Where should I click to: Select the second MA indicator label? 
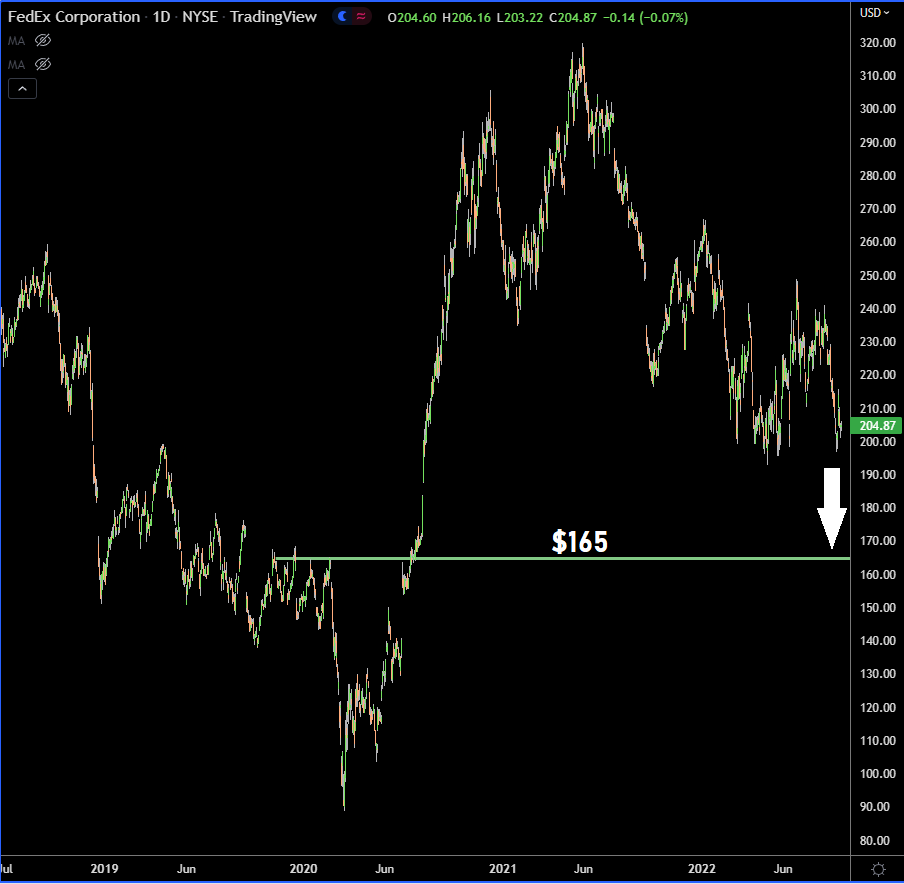click(x=16, y=65)
